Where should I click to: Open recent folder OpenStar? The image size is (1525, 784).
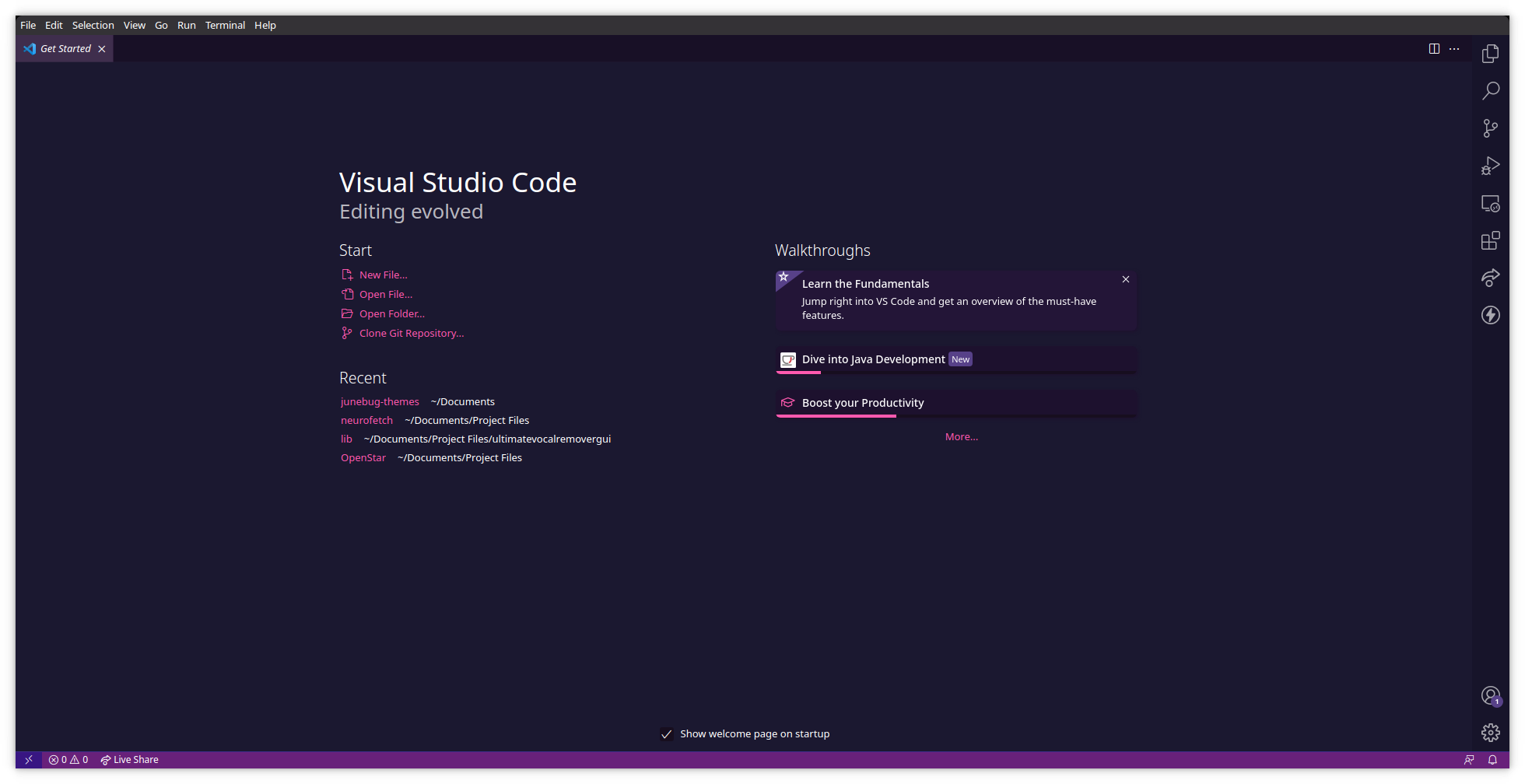[363, 457]
